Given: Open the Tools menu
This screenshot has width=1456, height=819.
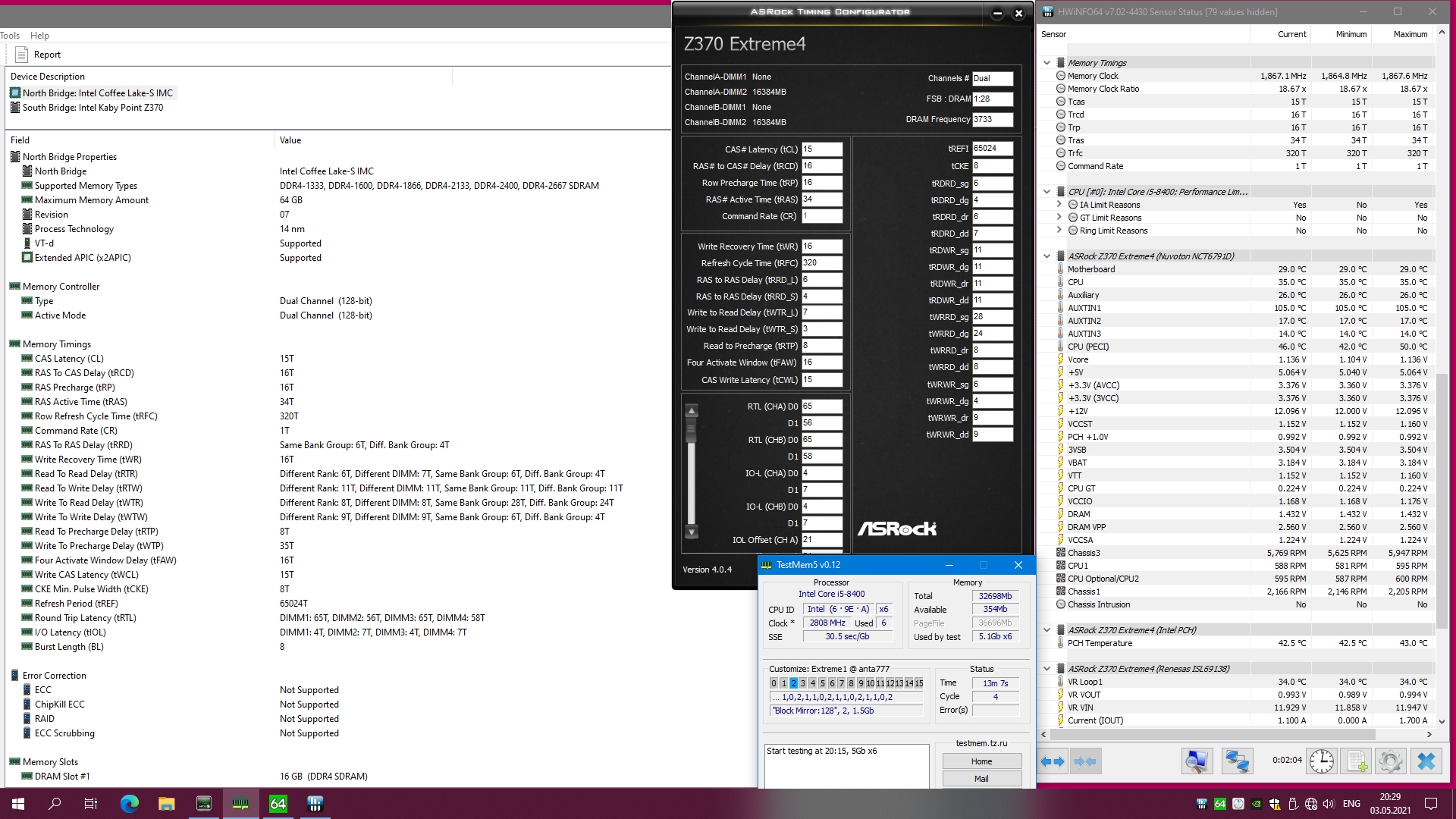Looking at the screenshot, I should 10,36.
